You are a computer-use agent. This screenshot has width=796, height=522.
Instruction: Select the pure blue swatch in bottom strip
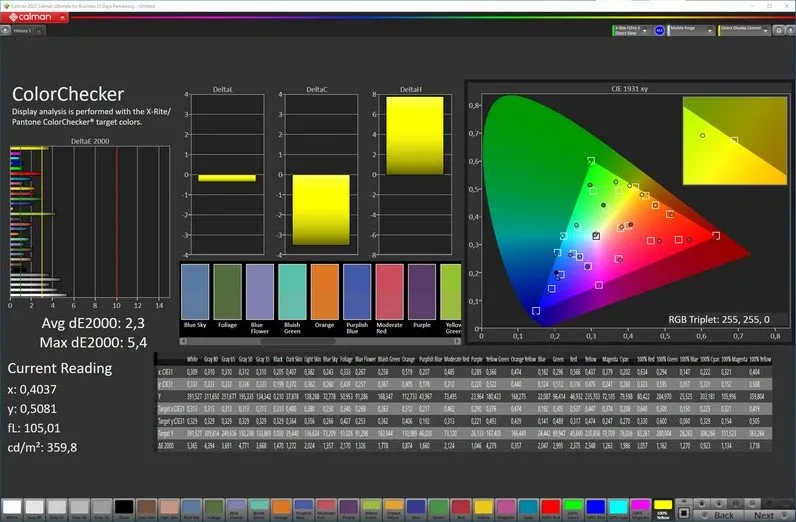[x=596, y=507]
